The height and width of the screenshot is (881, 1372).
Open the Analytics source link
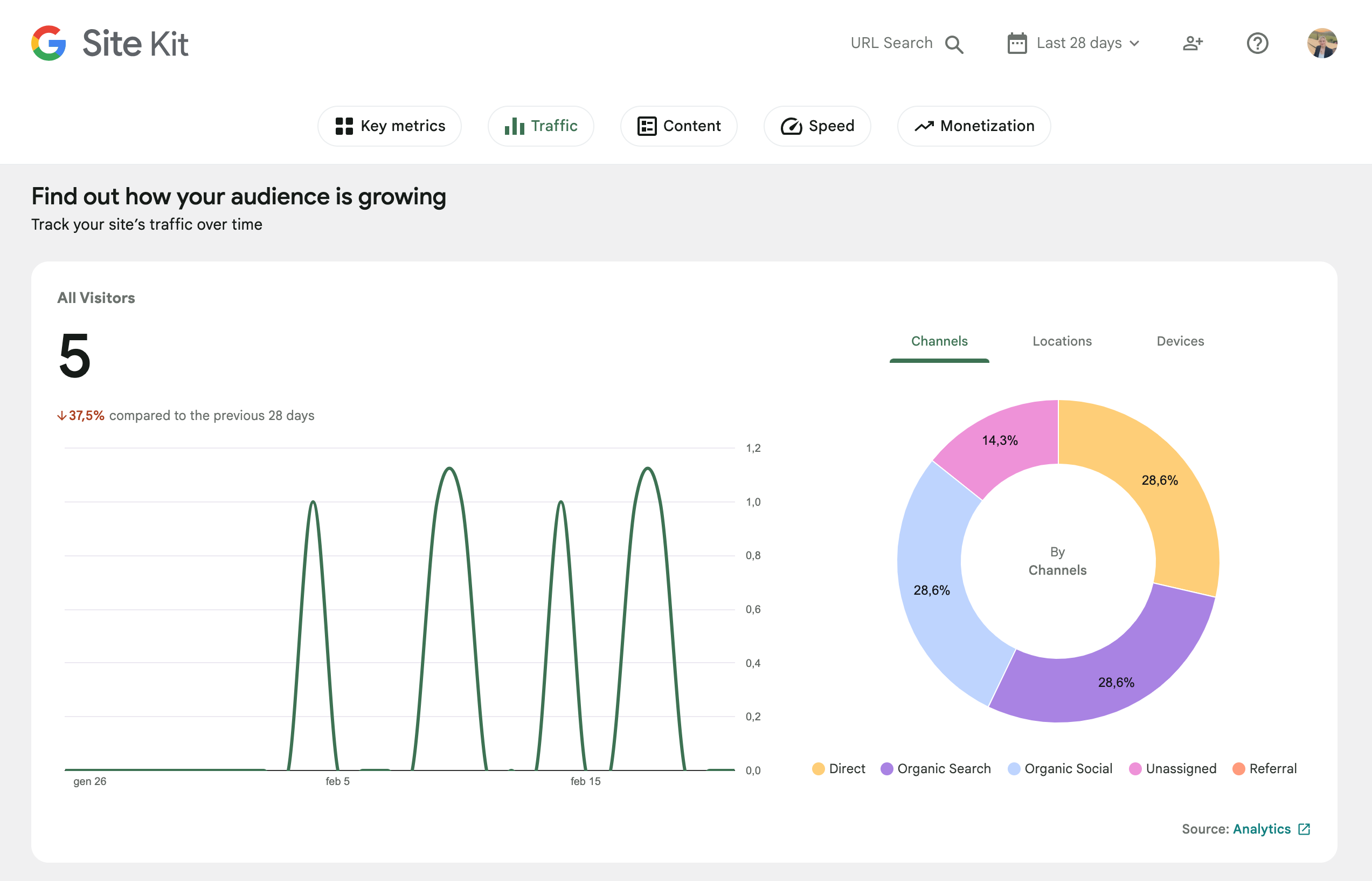pos(1262,829)
